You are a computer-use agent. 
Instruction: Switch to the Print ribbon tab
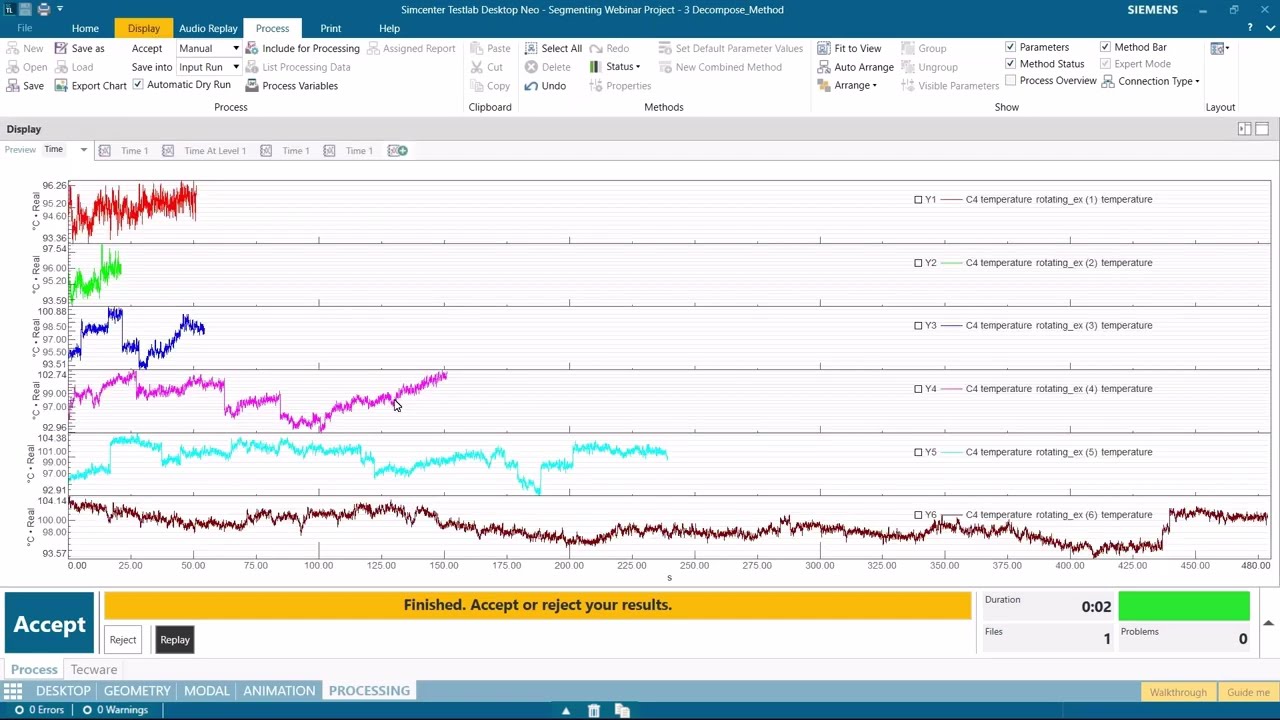pyautogui.click(x=330, y=28)
